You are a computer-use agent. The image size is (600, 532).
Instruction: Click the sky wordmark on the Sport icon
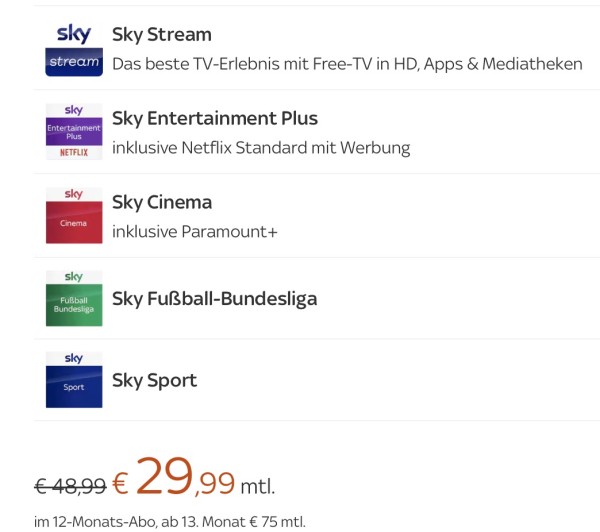tap(74, 358)
